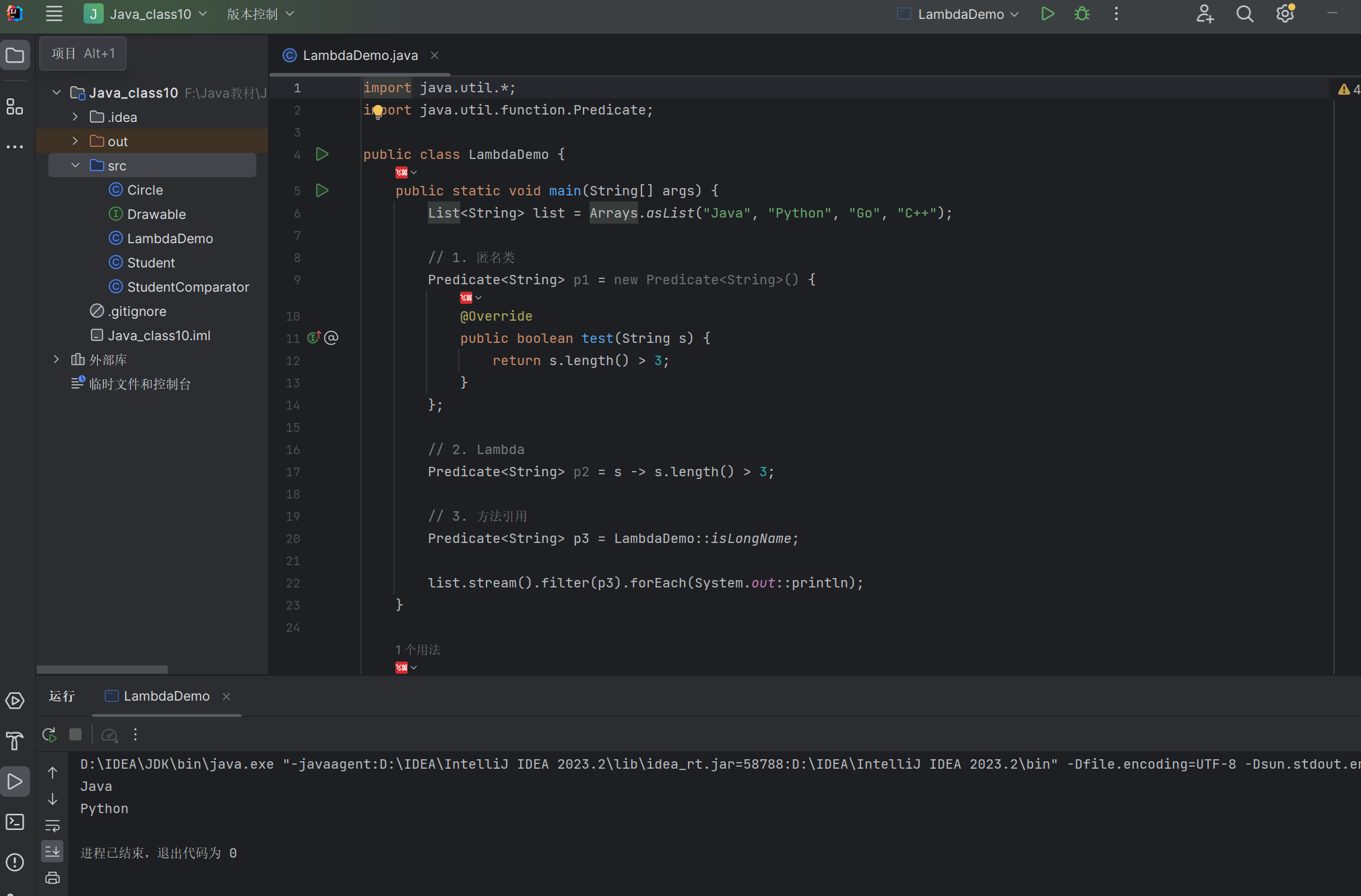
Task: Toggle the Project tool window folder icon
Action: [15, 55]
